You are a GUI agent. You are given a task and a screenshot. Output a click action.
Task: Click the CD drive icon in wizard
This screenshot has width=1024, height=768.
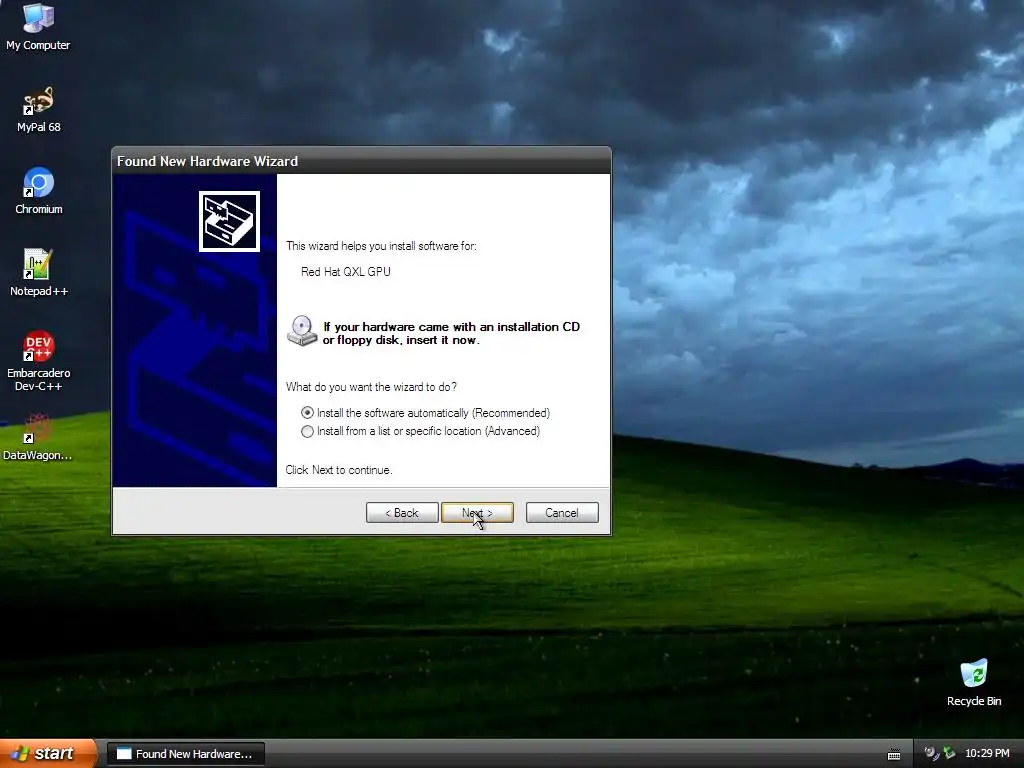coord(302,330)
